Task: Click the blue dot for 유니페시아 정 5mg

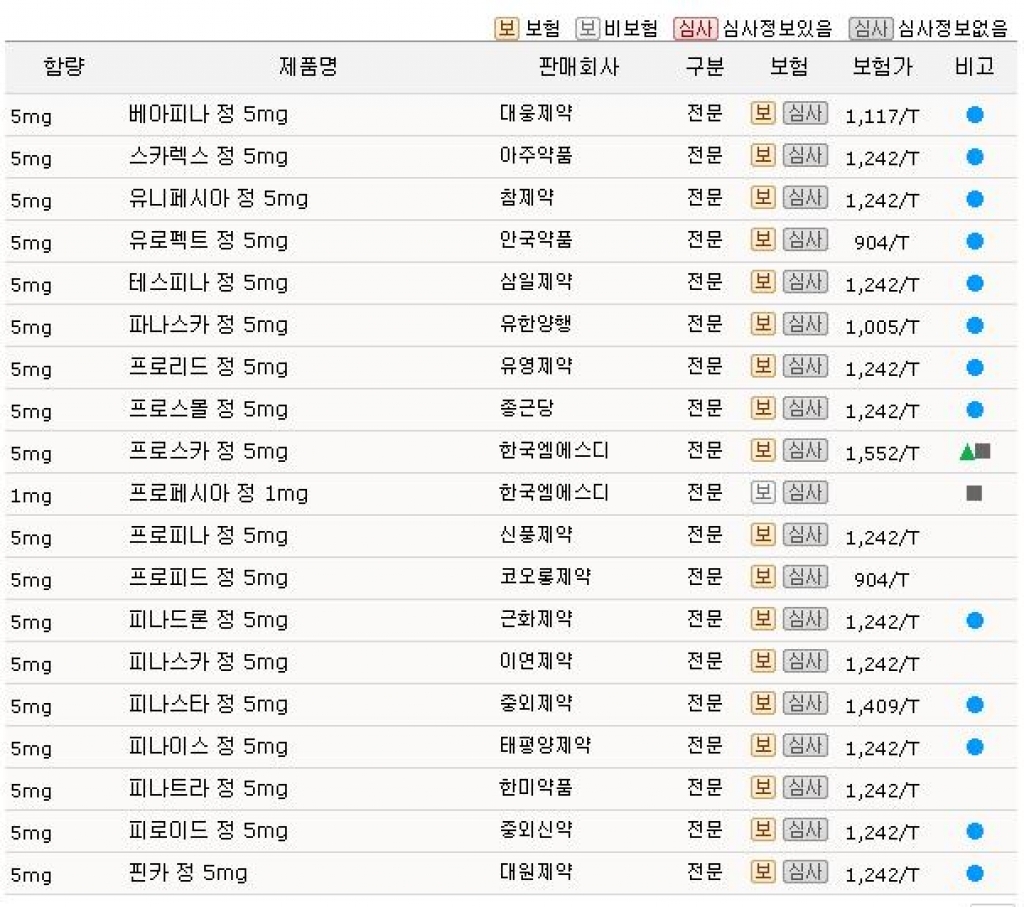Action: [x=974, y=199]
